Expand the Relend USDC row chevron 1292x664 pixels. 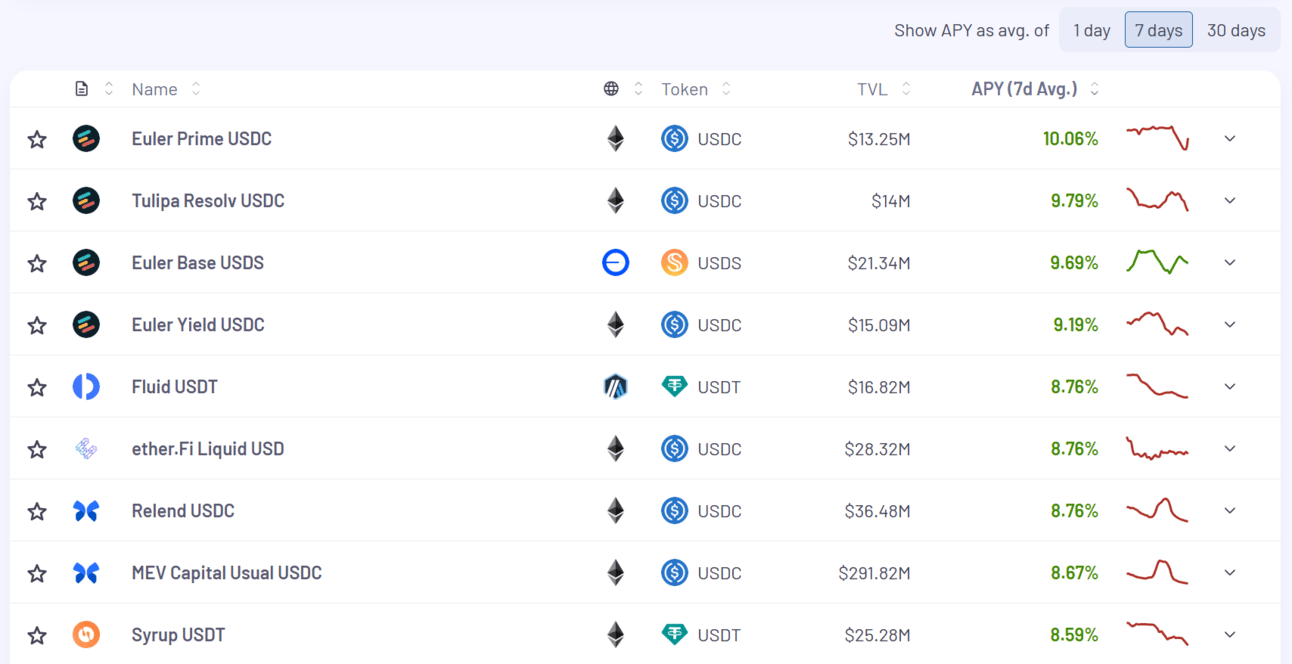1230,511
